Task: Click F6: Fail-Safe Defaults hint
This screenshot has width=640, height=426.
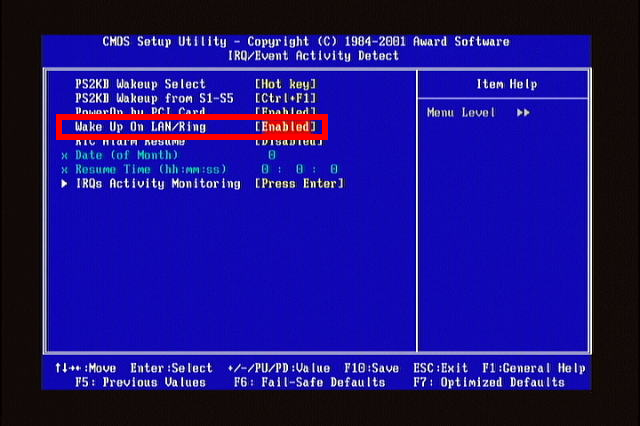Action: pyautogui.click(x=309, y=382)
